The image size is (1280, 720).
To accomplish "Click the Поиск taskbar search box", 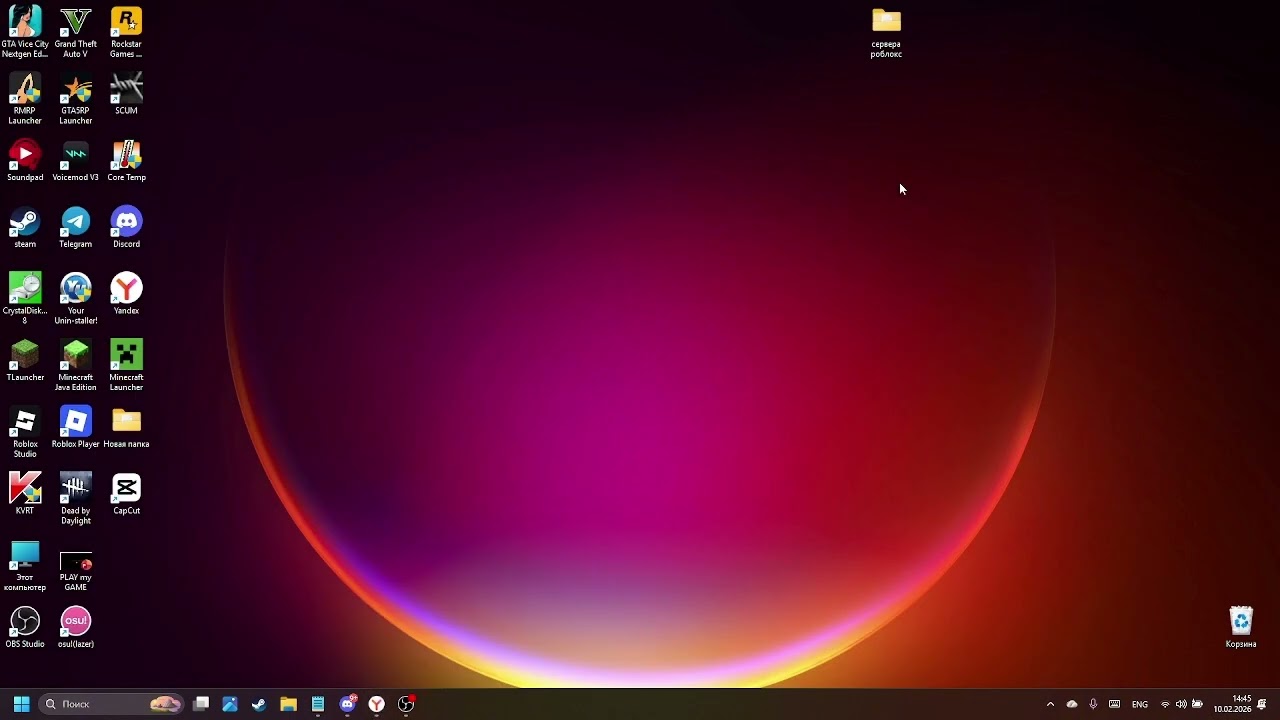I will coord(111,704).
